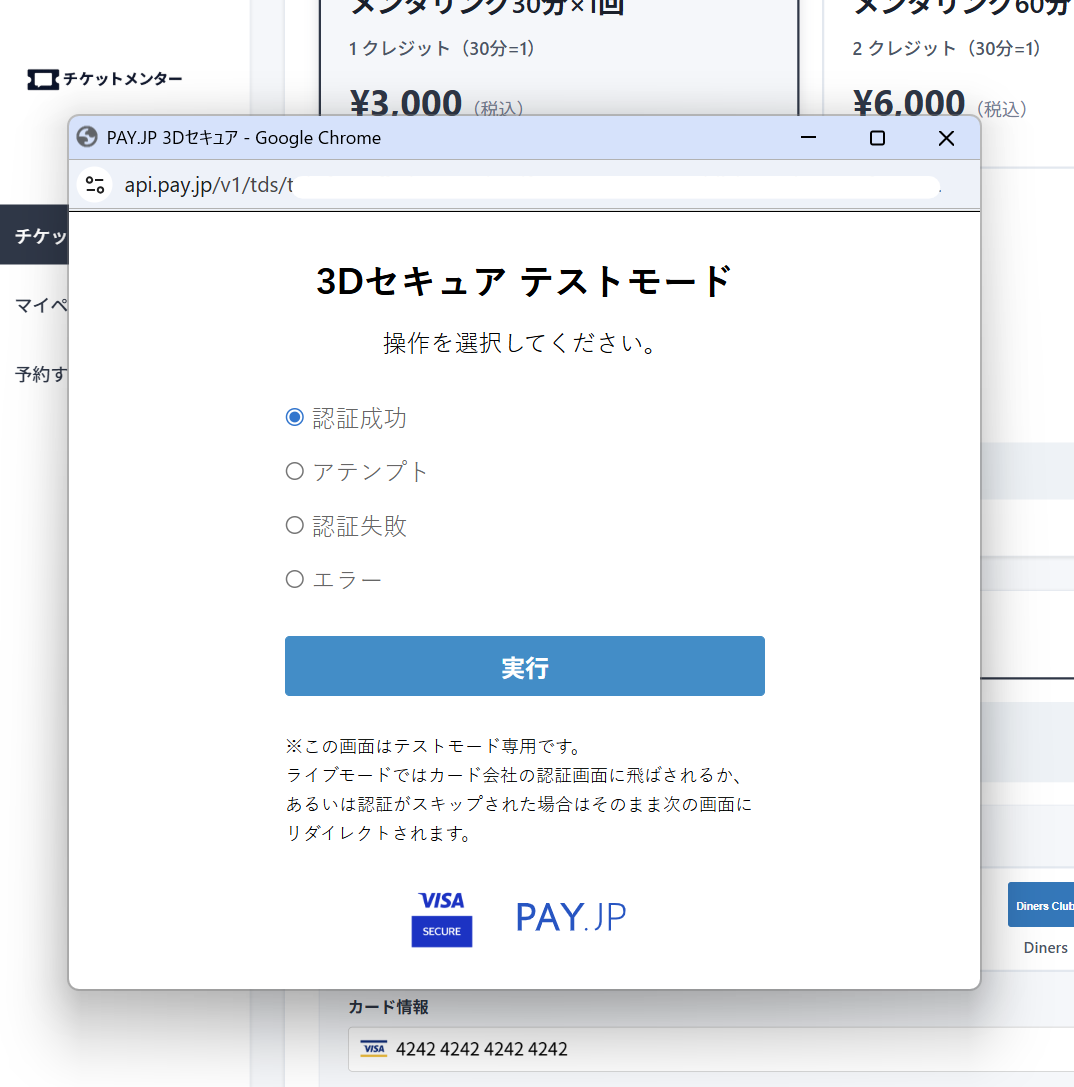Image resolution: width=1074 pixels, height=1087 pixels.
Task: Click the 操作を選択してください。 text
Action: [x=521, y=343]
